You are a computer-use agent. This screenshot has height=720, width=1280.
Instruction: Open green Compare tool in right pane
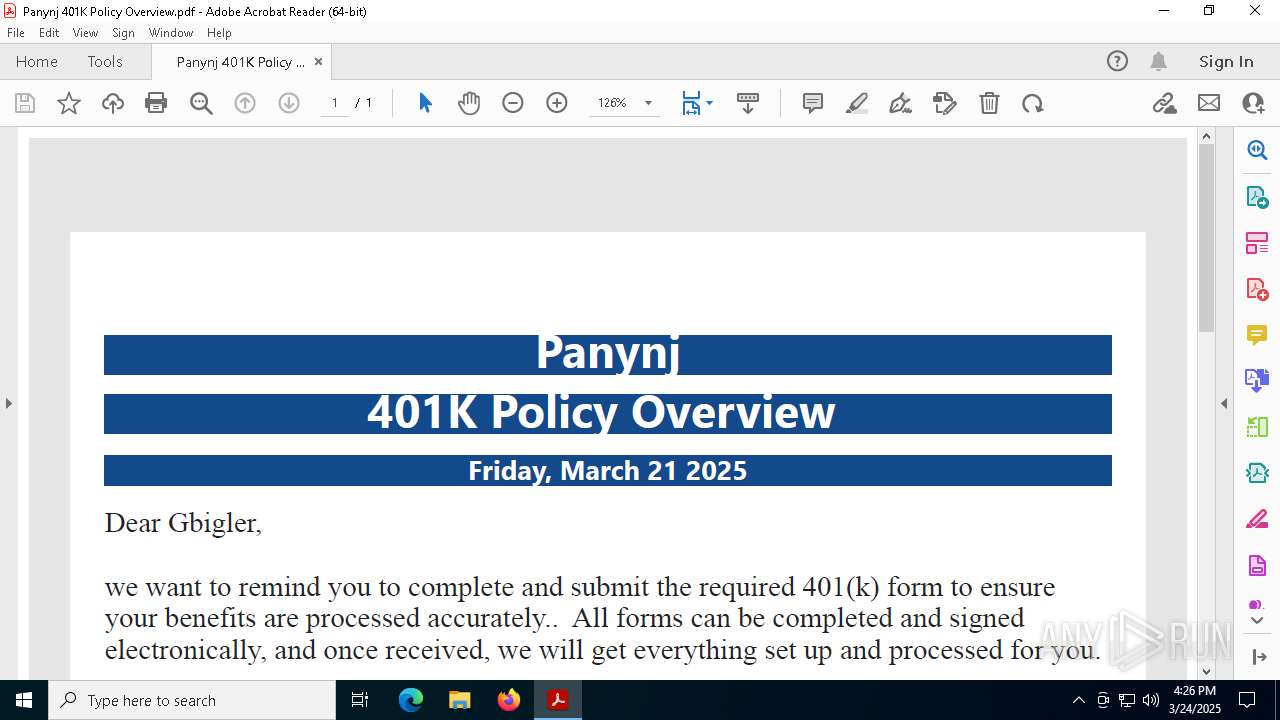[x=1257, y=427]
